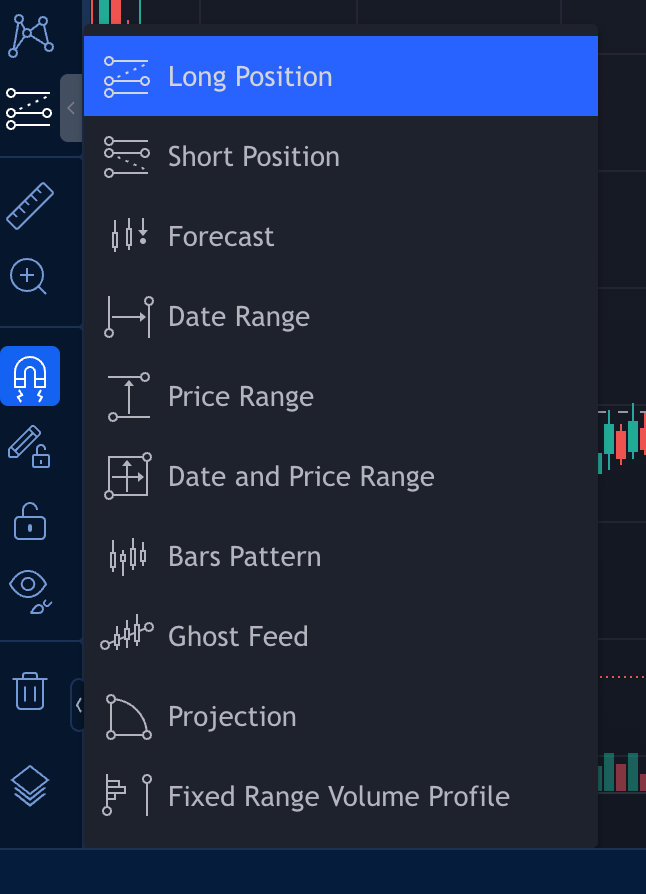This screenshot has height=894, width=646.
Task: Pick the Ghost Feed tool
Action: point(340,636)
